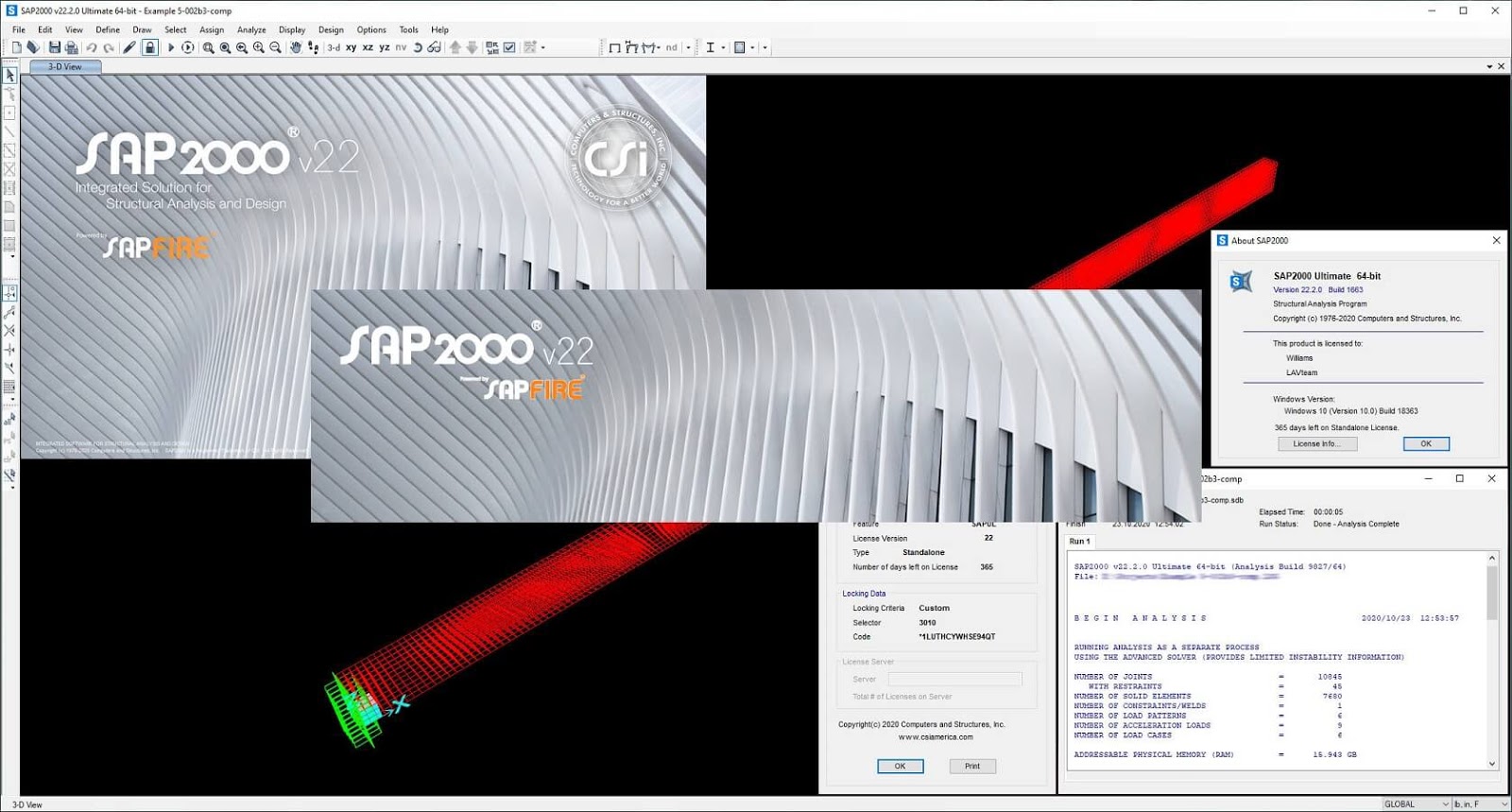Click the Save Model floppy disk icon

tap(54, 47)
